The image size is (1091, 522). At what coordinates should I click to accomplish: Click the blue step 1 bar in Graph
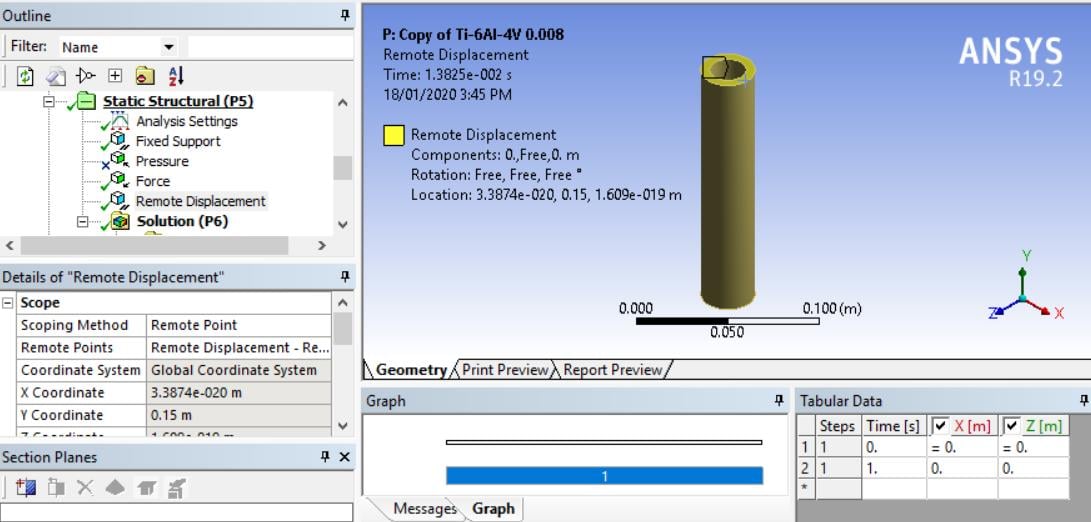[604, 476]
